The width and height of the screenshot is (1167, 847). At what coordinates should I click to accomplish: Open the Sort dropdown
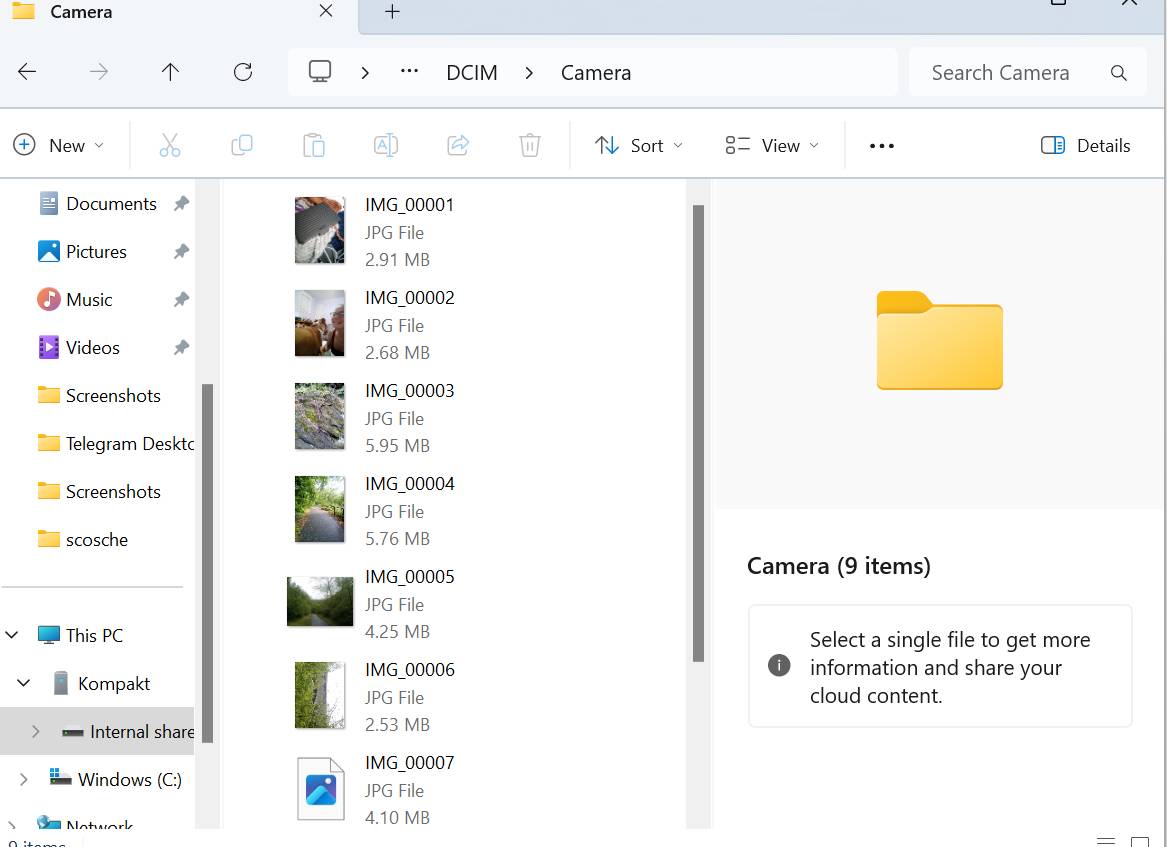[639, 145]
